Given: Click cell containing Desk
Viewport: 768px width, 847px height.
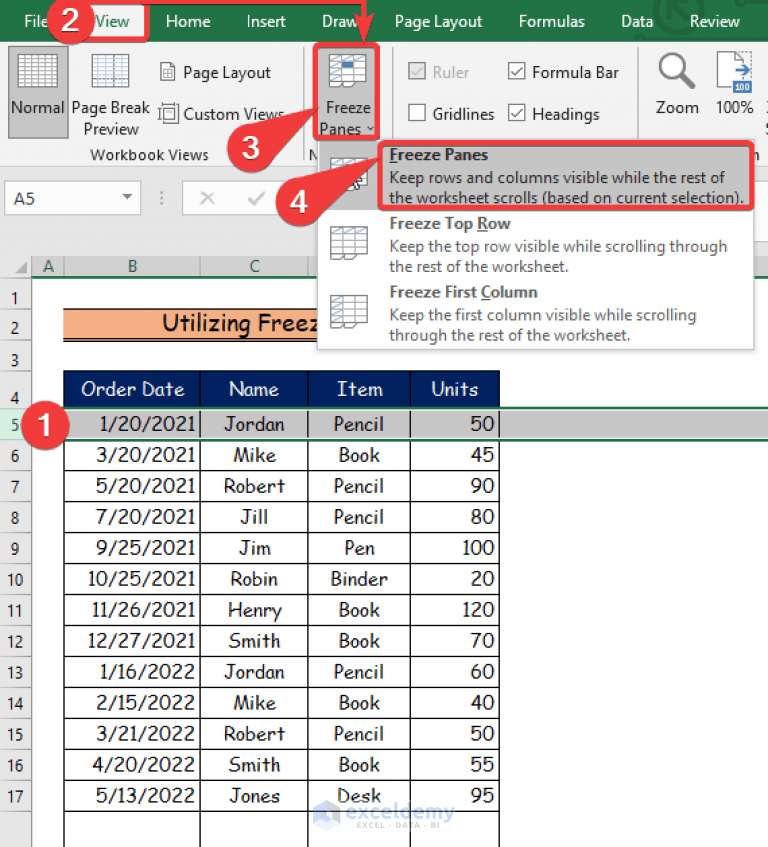Looking at the screenshot, I should (359, 796).
